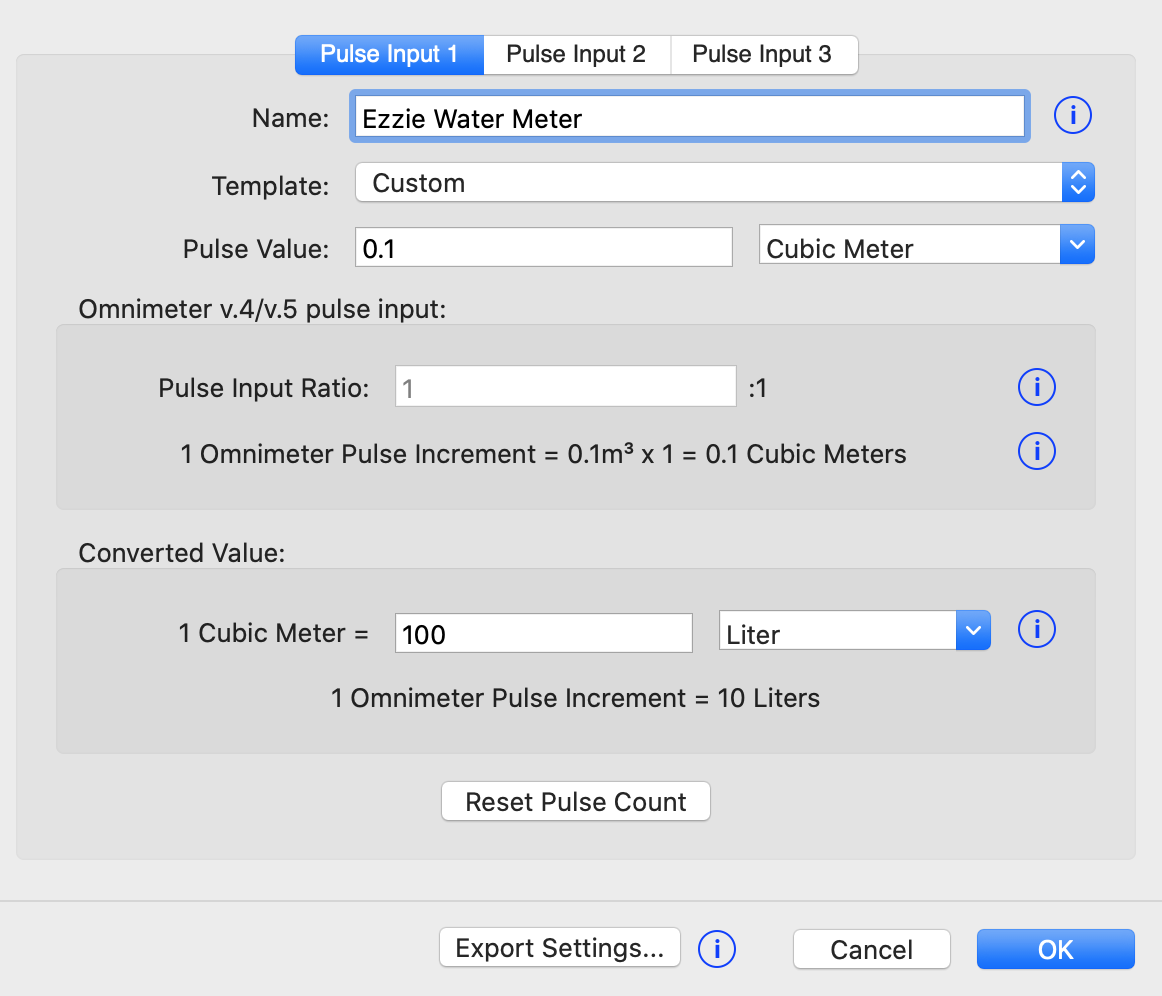Click info icon beside the Name field
The image size is (1162, 996).
pyautogui.click(x=1073, y=117)
